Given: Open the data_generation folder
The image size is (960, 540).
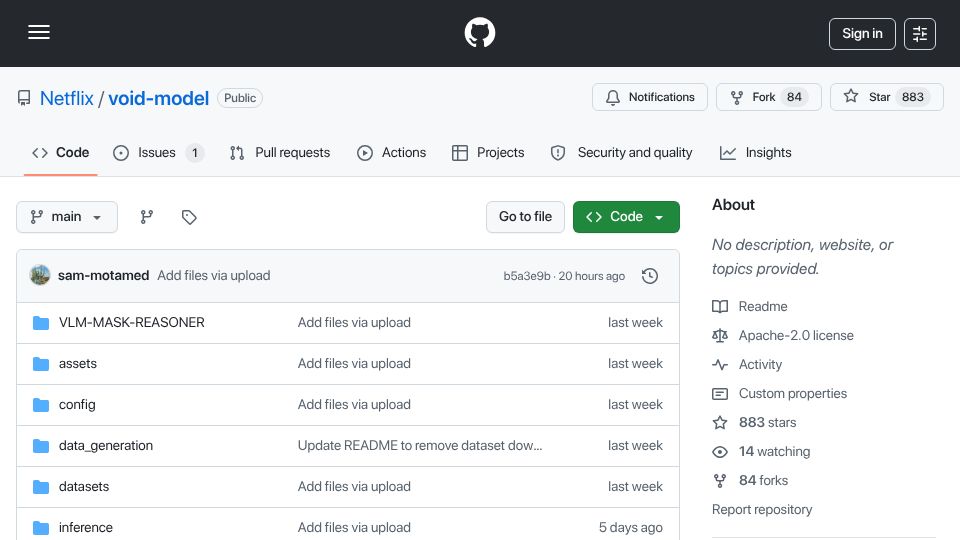Looking at the screenshot, I should (106, 446).
